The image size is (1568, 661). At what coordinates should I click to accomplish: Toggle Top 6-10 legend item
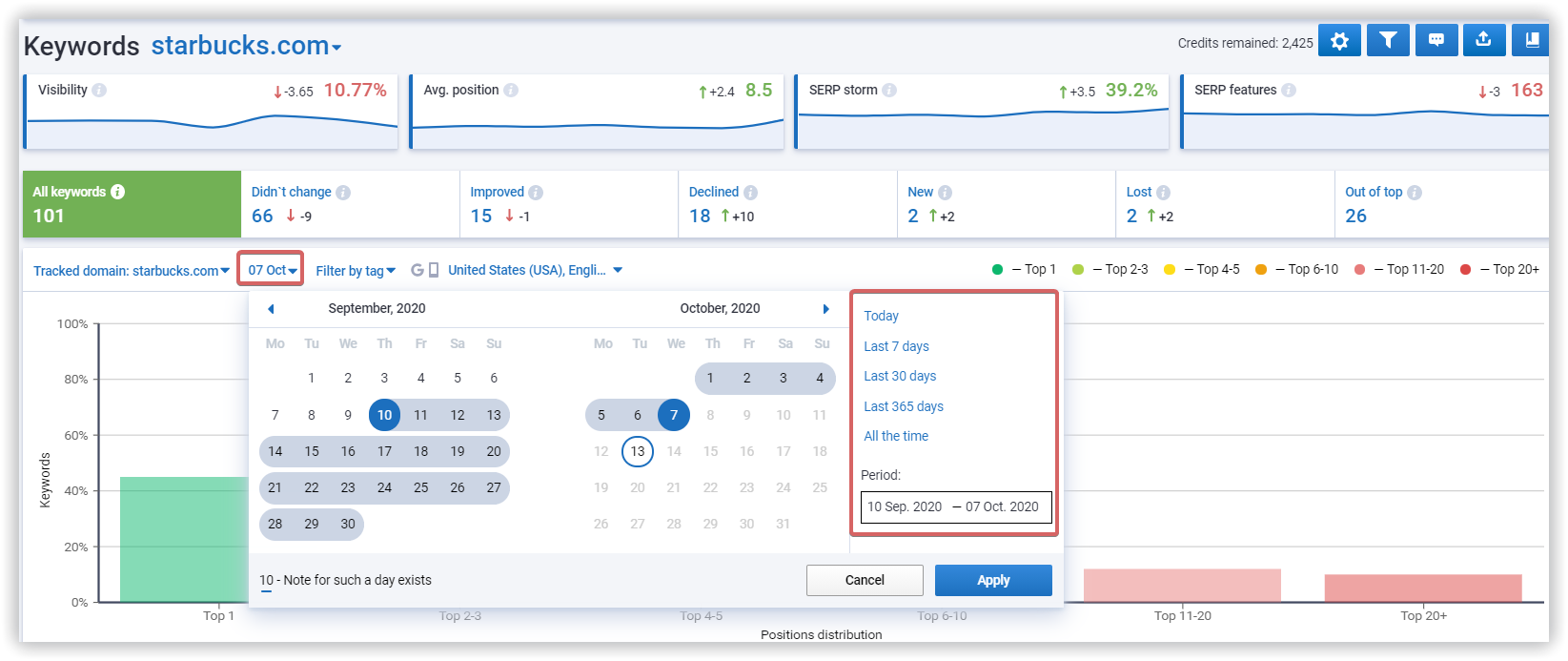(1297, 269)
